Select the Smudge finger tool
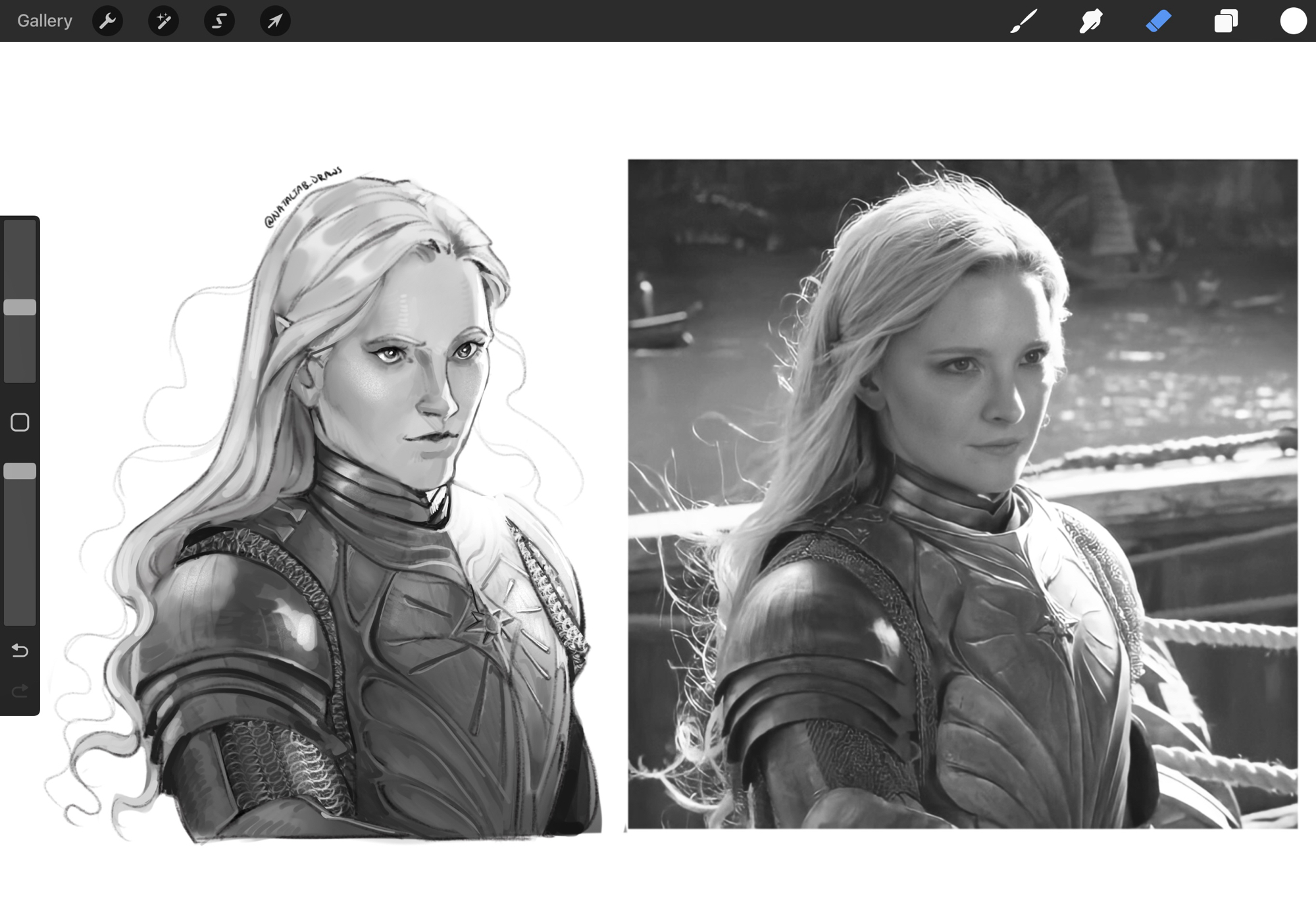 [1091, 21]
